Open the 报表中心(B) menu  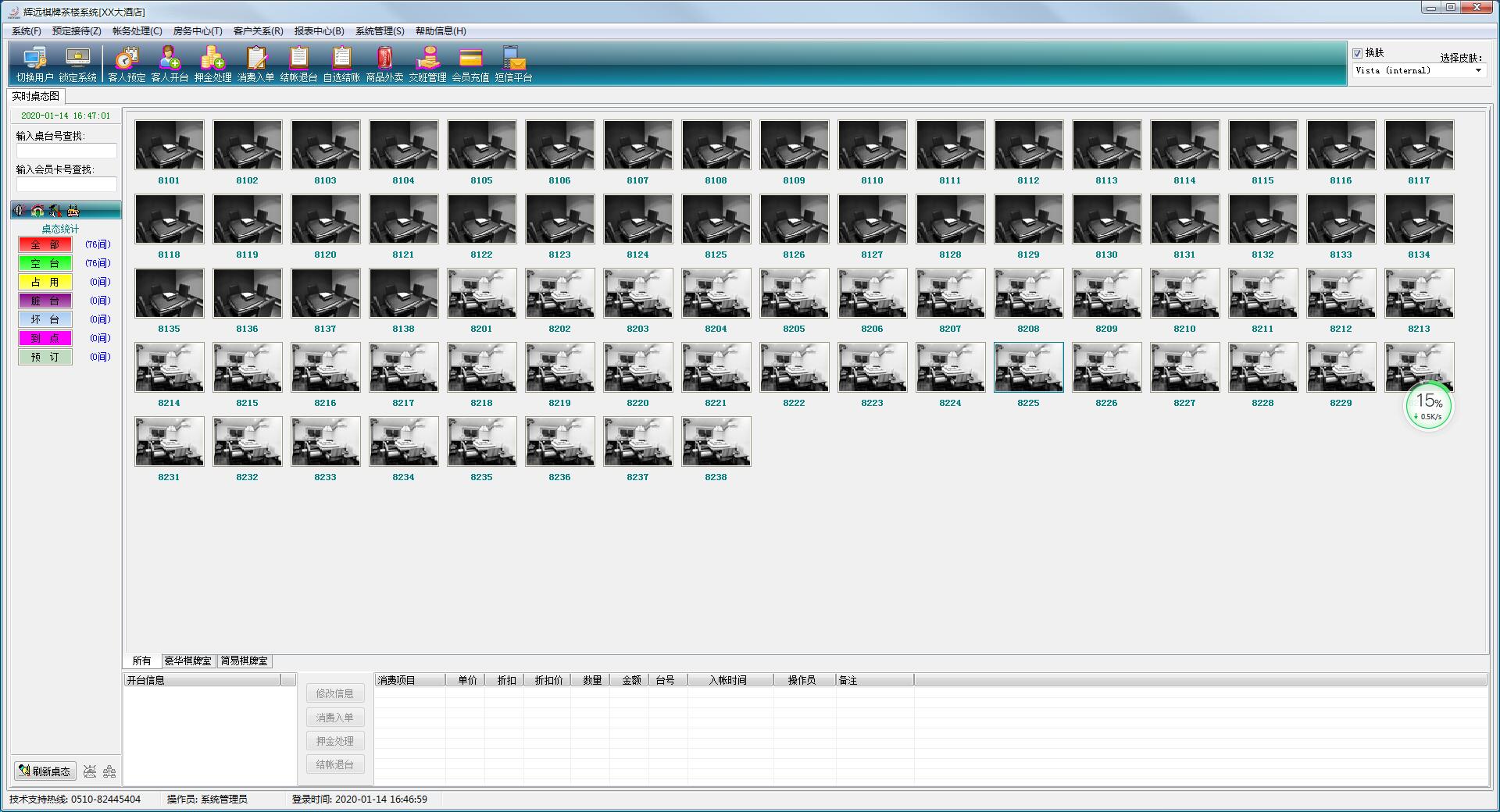coord(320,31)
